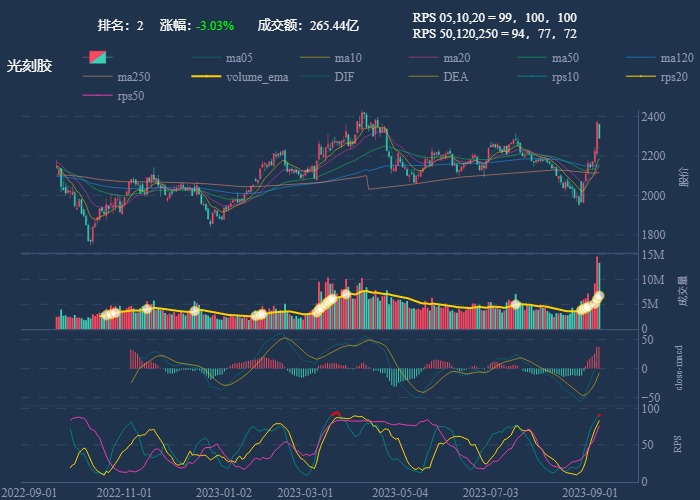The image size is (700, 500).
Task: Hide the DEA indicator series
Action: click(443, 77)
